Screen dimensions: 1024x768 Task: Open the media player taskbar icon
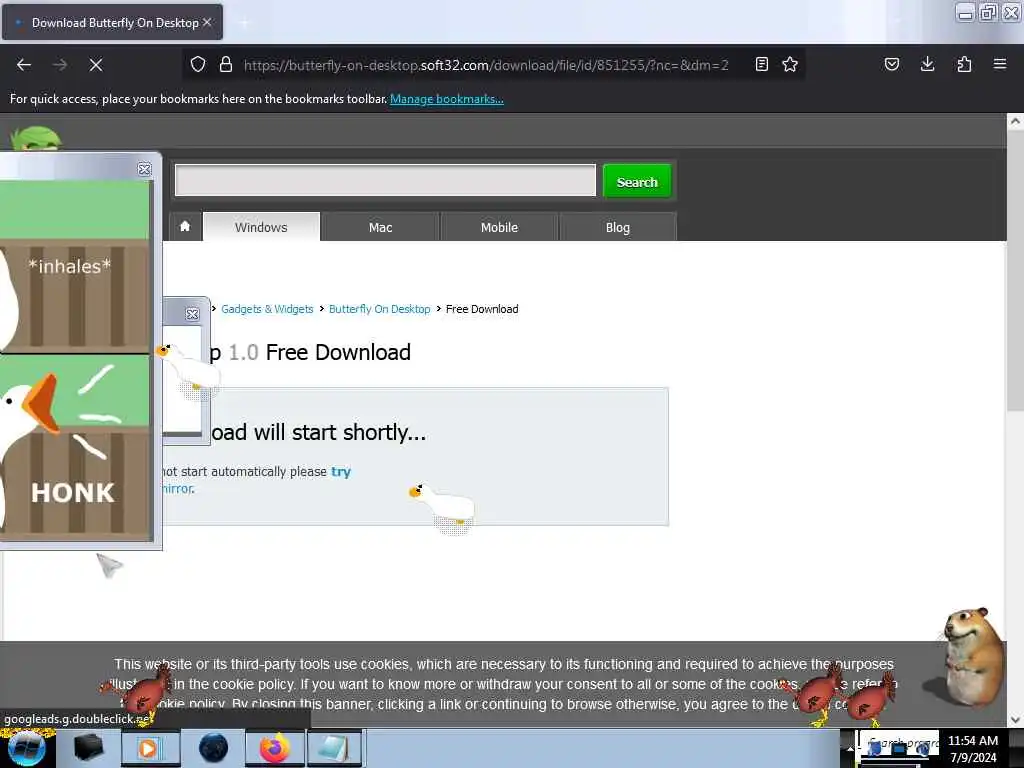click(x=149, y=748)
